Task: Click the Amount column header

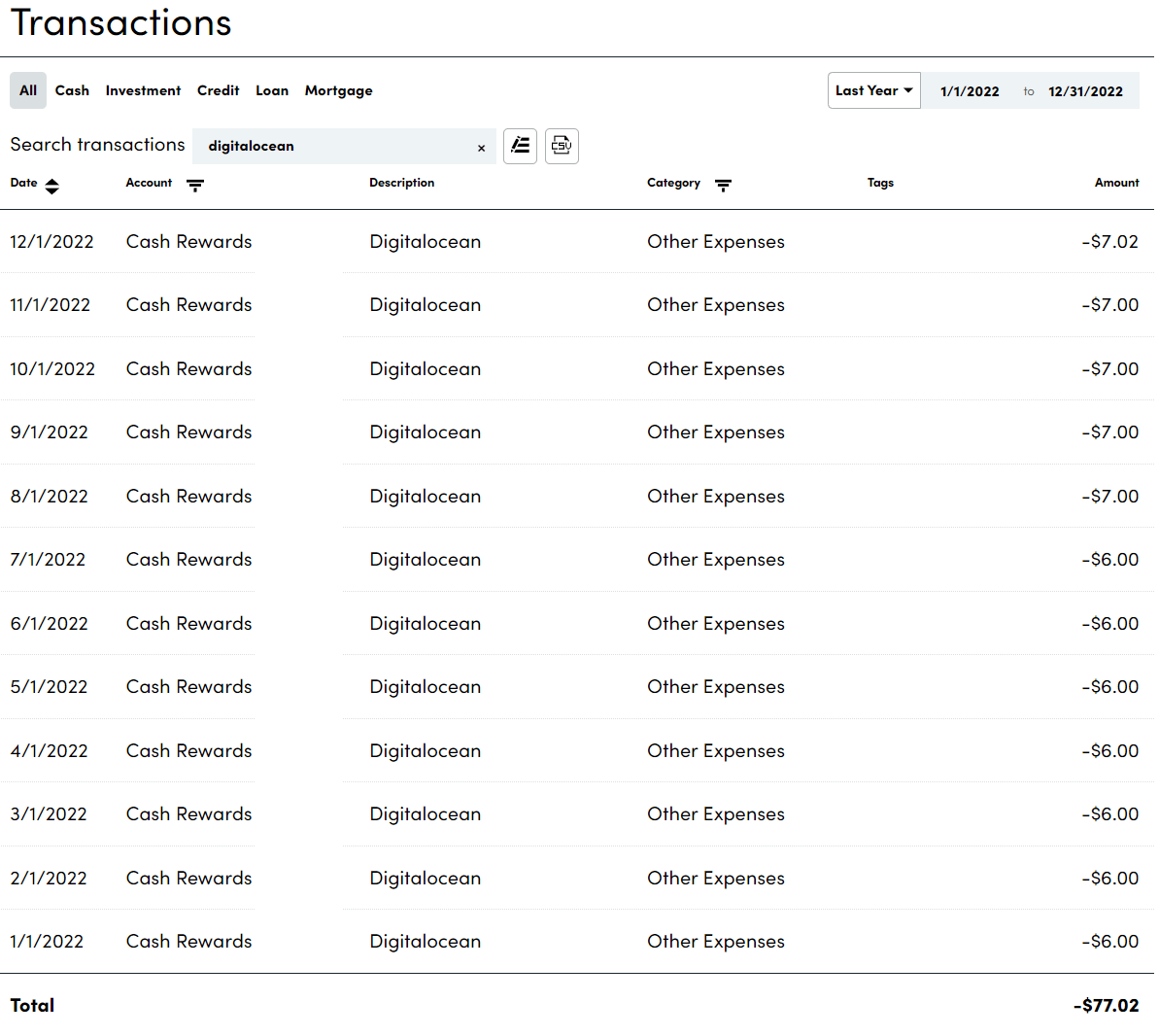Action: point(1116,183)
